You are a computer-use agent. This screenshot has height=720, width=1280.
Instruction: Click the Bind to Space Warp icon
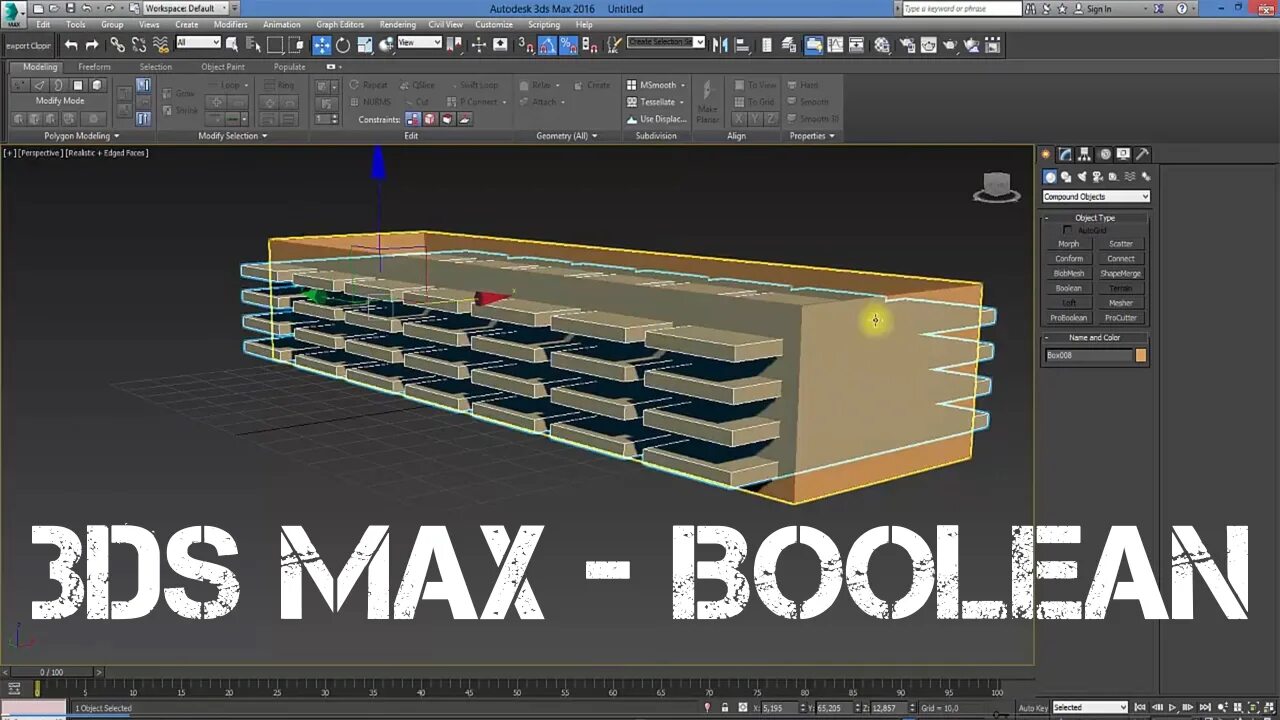pos(161,45)
